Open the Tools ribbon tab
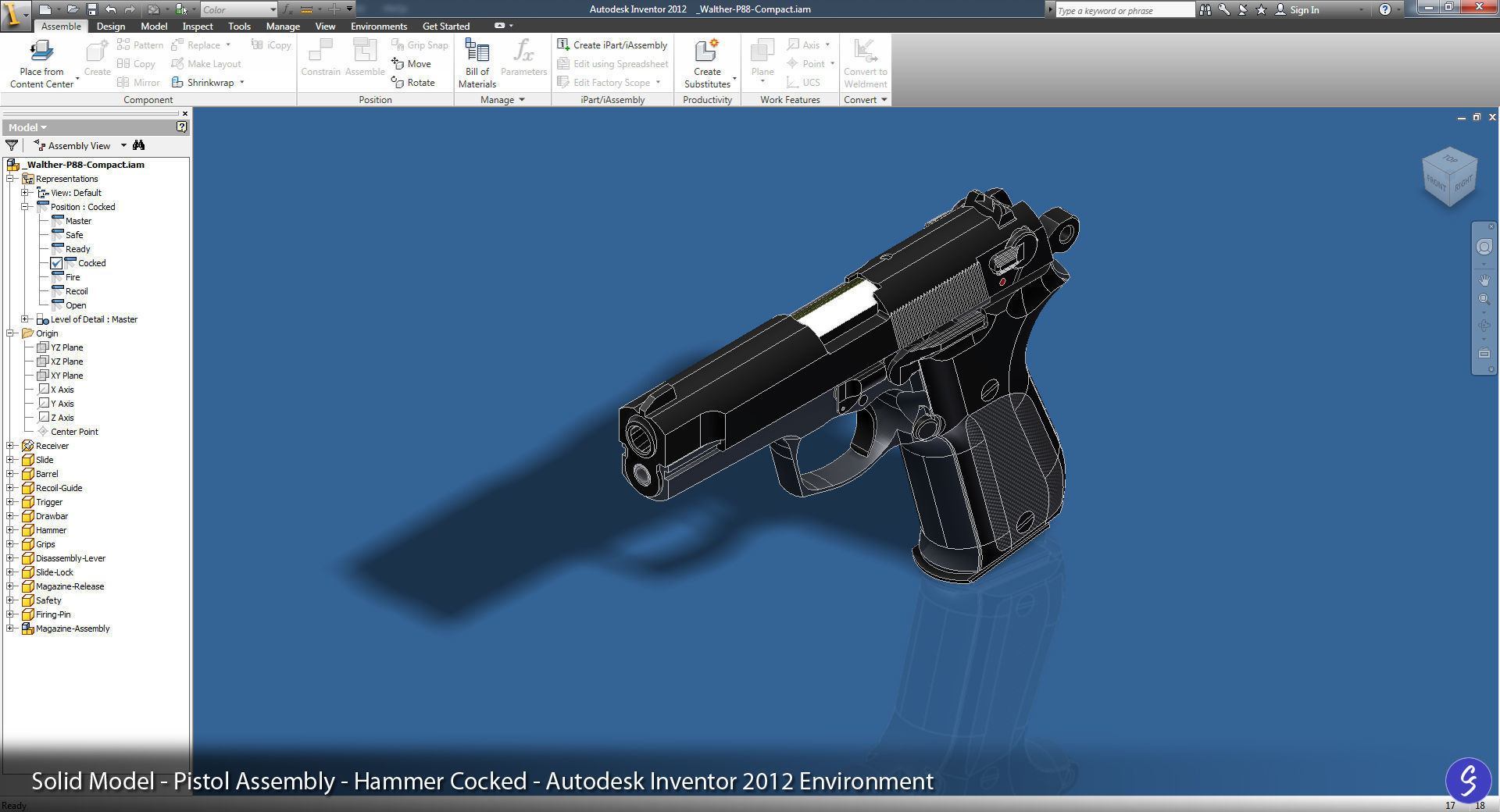The image size is (1500, 812). tap(239, 26)
